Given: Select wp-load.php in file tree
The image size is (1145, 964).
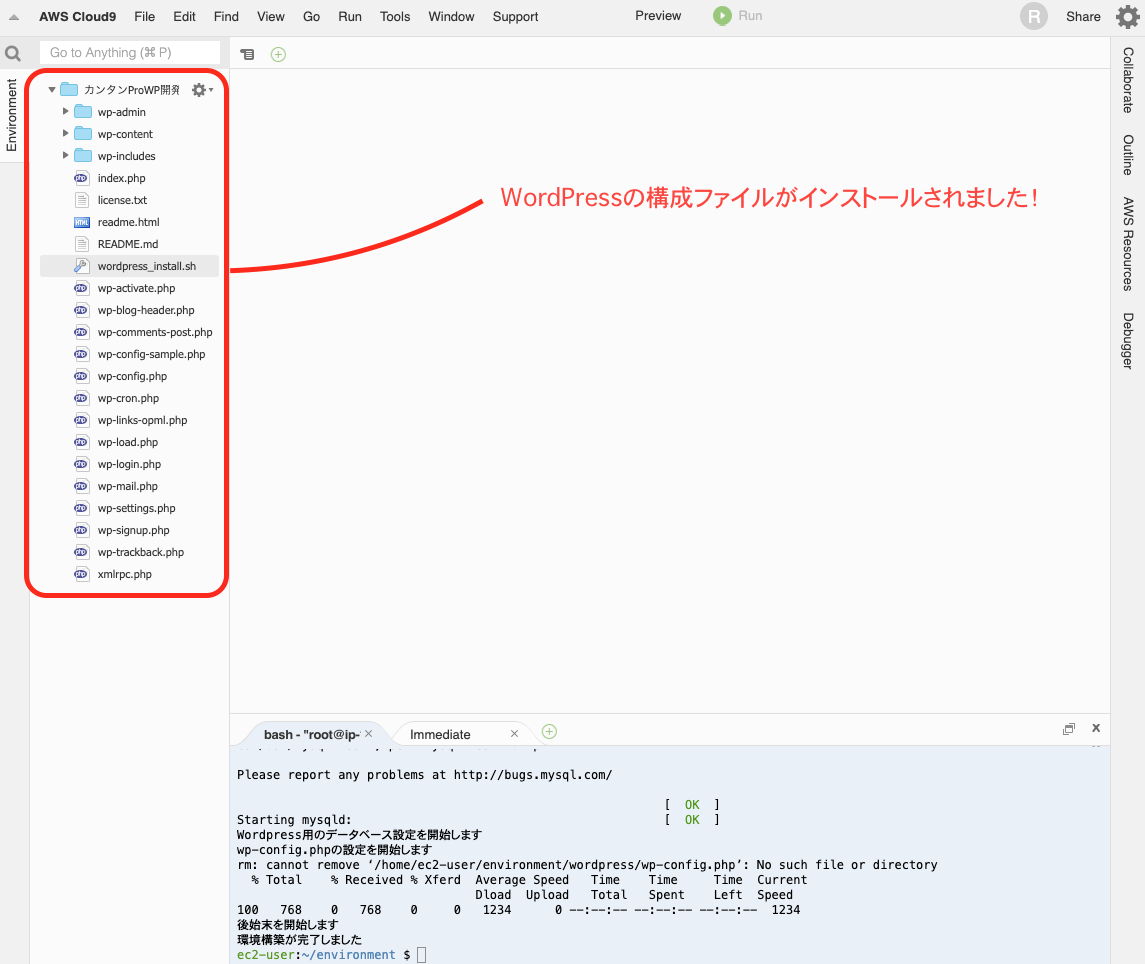Looking at the screenshot, I should (x=129, y=442).
